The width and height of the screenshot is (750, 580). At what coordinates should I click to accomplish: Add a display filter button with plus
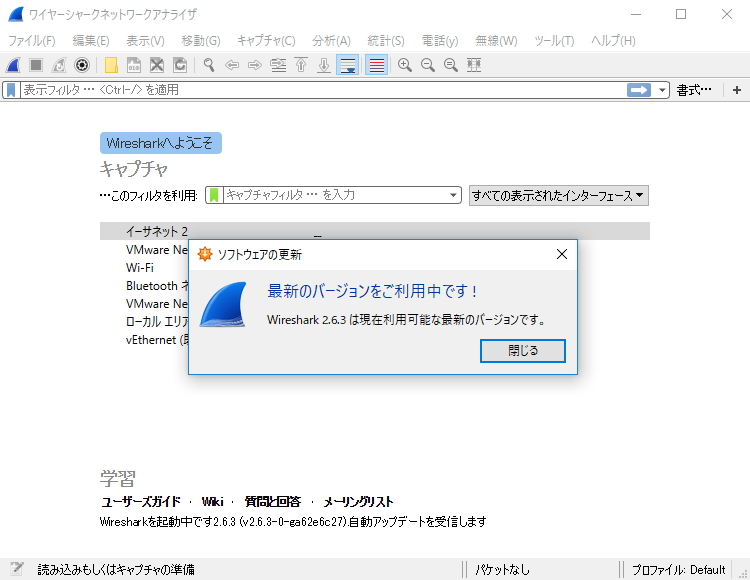pos(737,90)
